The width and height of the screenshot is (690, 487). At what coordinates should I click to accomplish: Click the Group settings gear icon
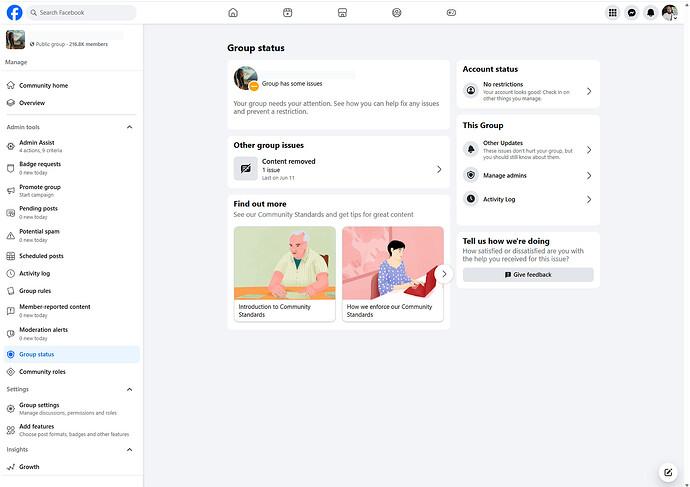click(x=11, y=409)
